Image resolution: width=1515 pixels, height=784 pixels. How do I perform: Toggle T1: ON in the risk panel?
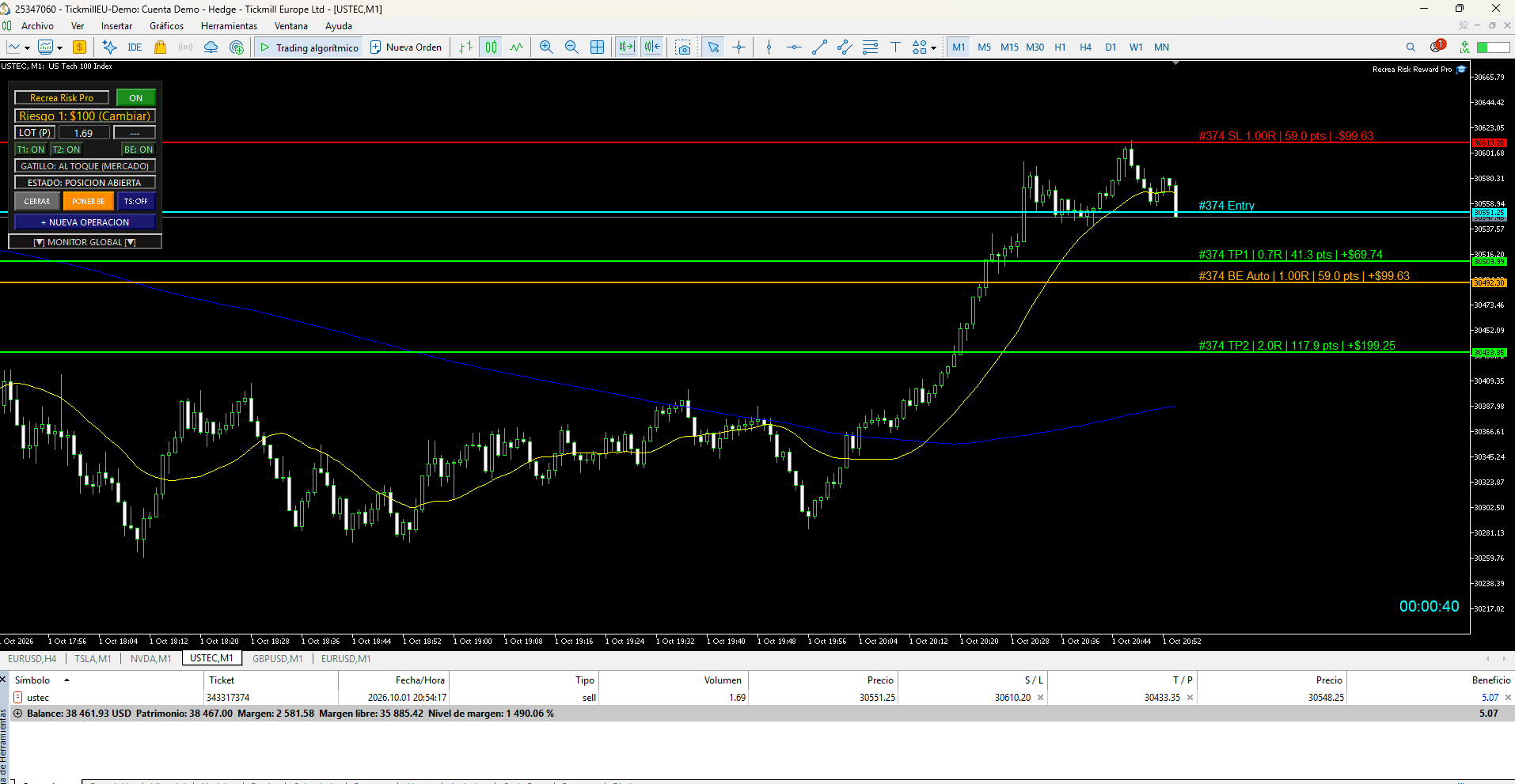(x=31, y=150)
